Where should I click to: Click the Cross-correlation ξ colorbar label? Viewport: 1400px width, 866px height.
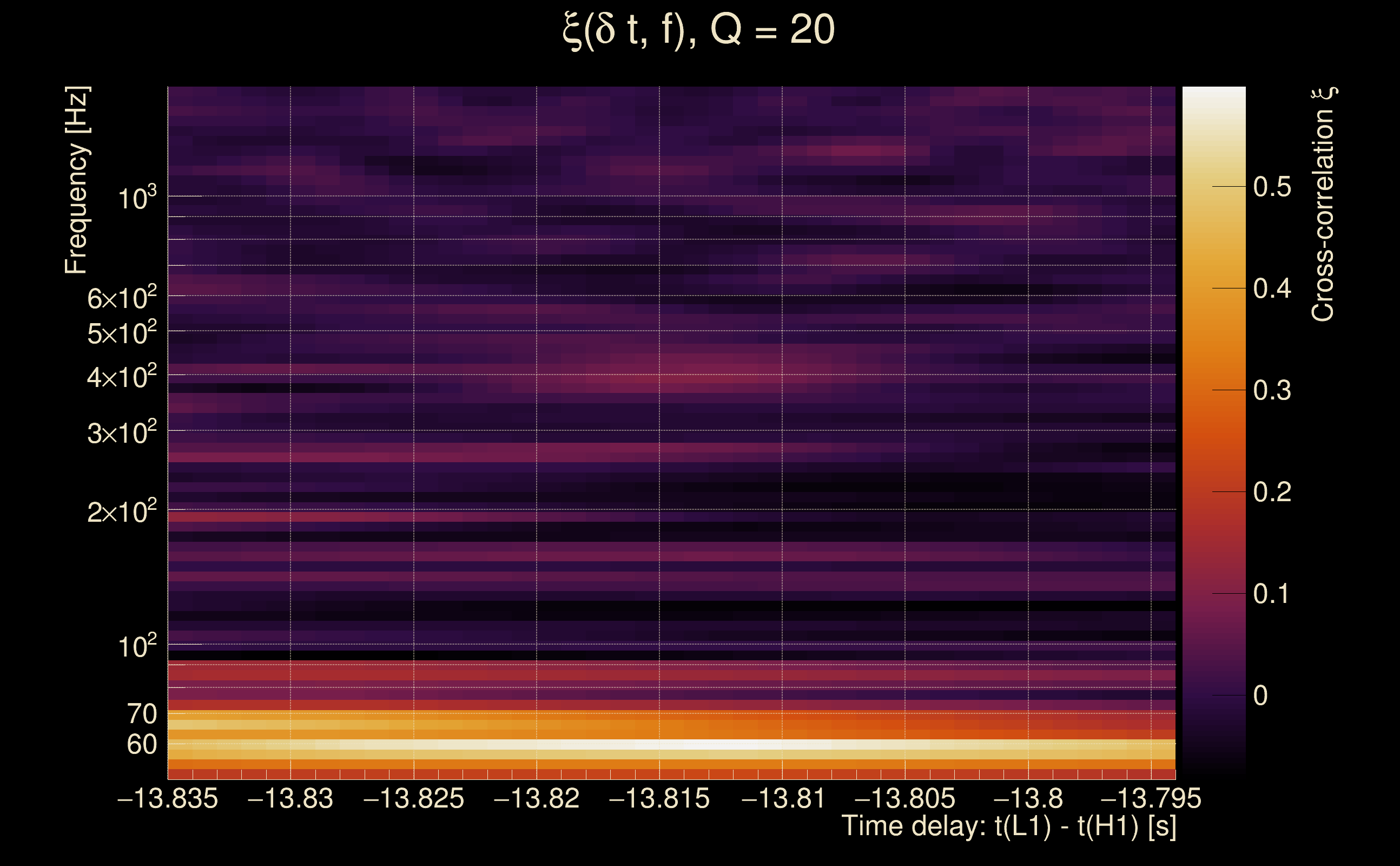coord(1323,205)
